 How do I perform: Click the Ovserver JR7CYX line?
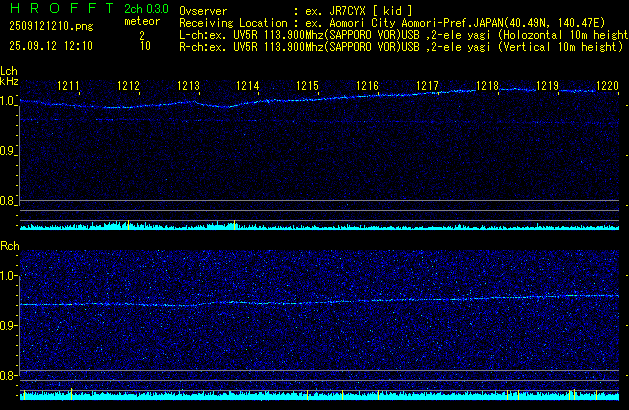point(296,11)
